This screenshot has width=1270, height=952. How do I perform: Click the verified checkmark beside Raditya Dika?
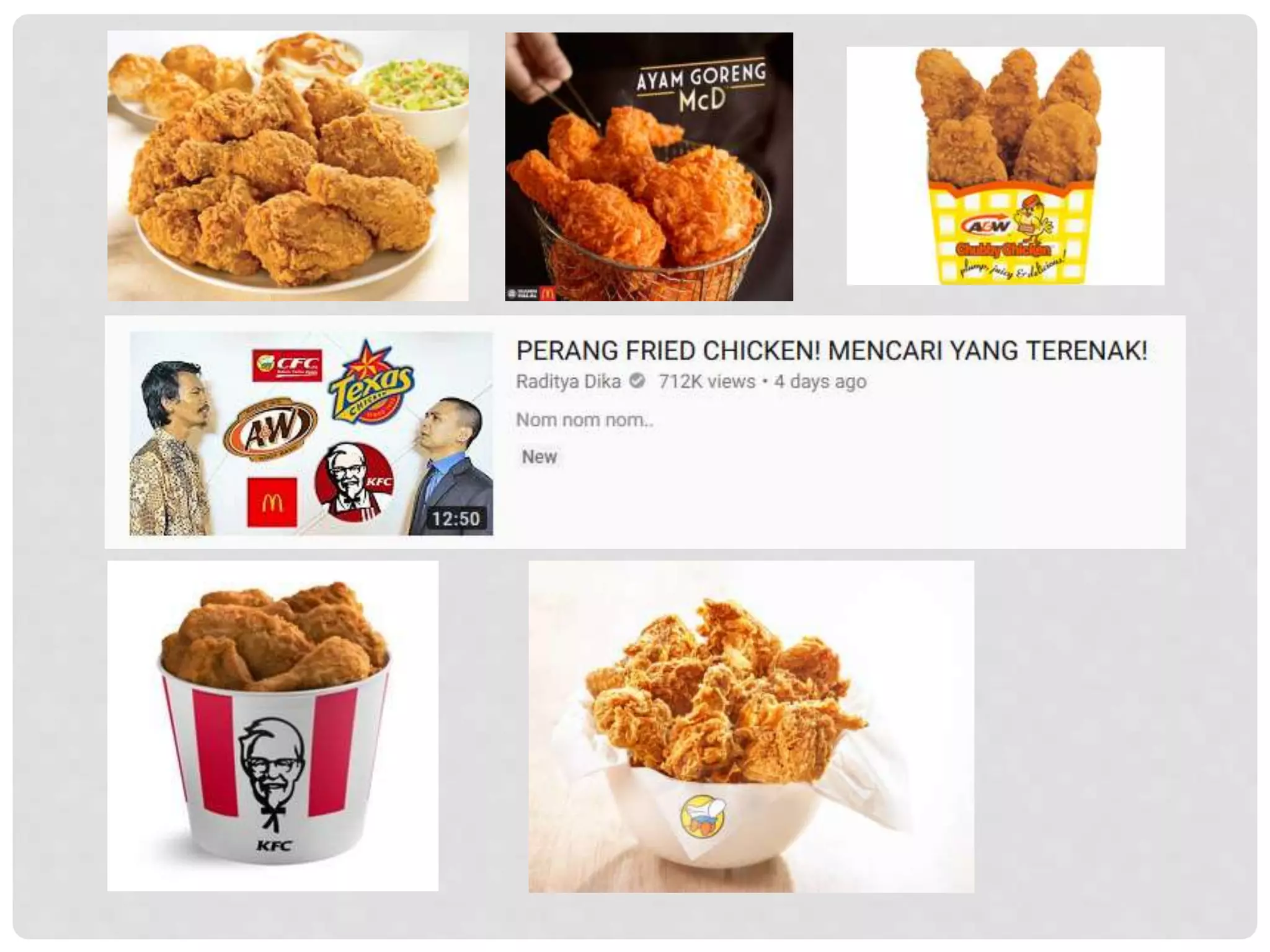(x=637, y=381)
